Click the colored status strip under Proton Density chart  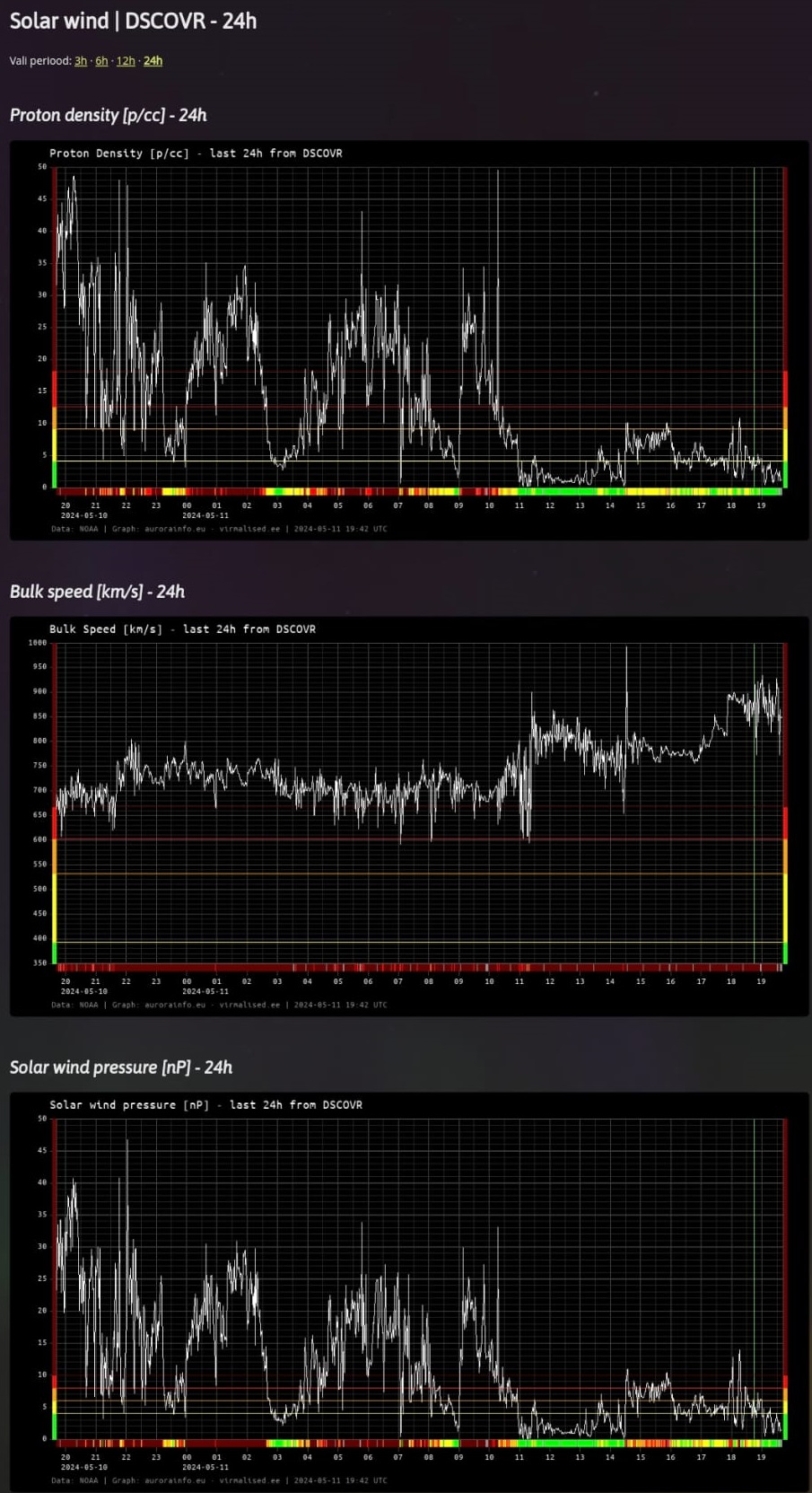pyautogui.click(x=420, y=492)
